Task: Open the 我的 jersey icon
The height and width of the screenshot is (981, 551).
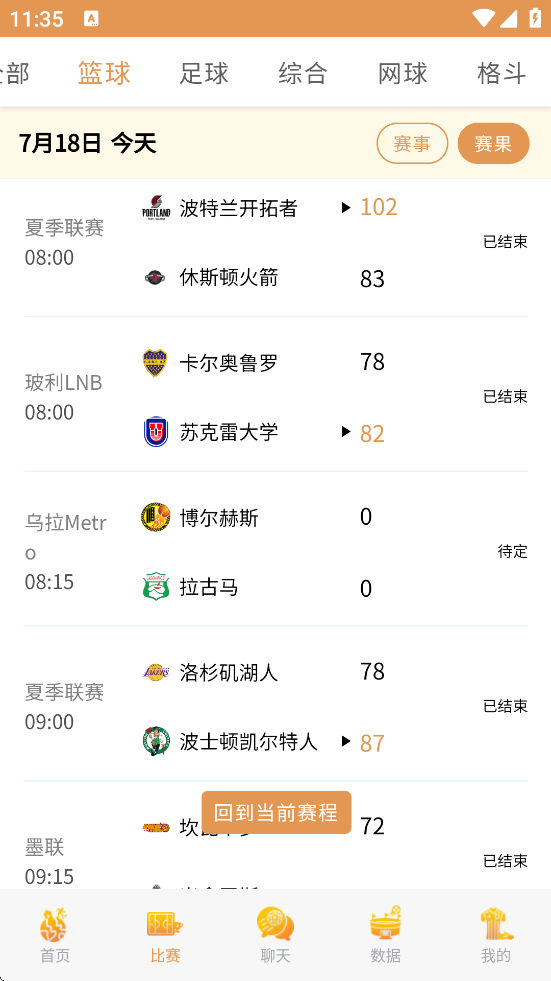Action: (497, 925)
